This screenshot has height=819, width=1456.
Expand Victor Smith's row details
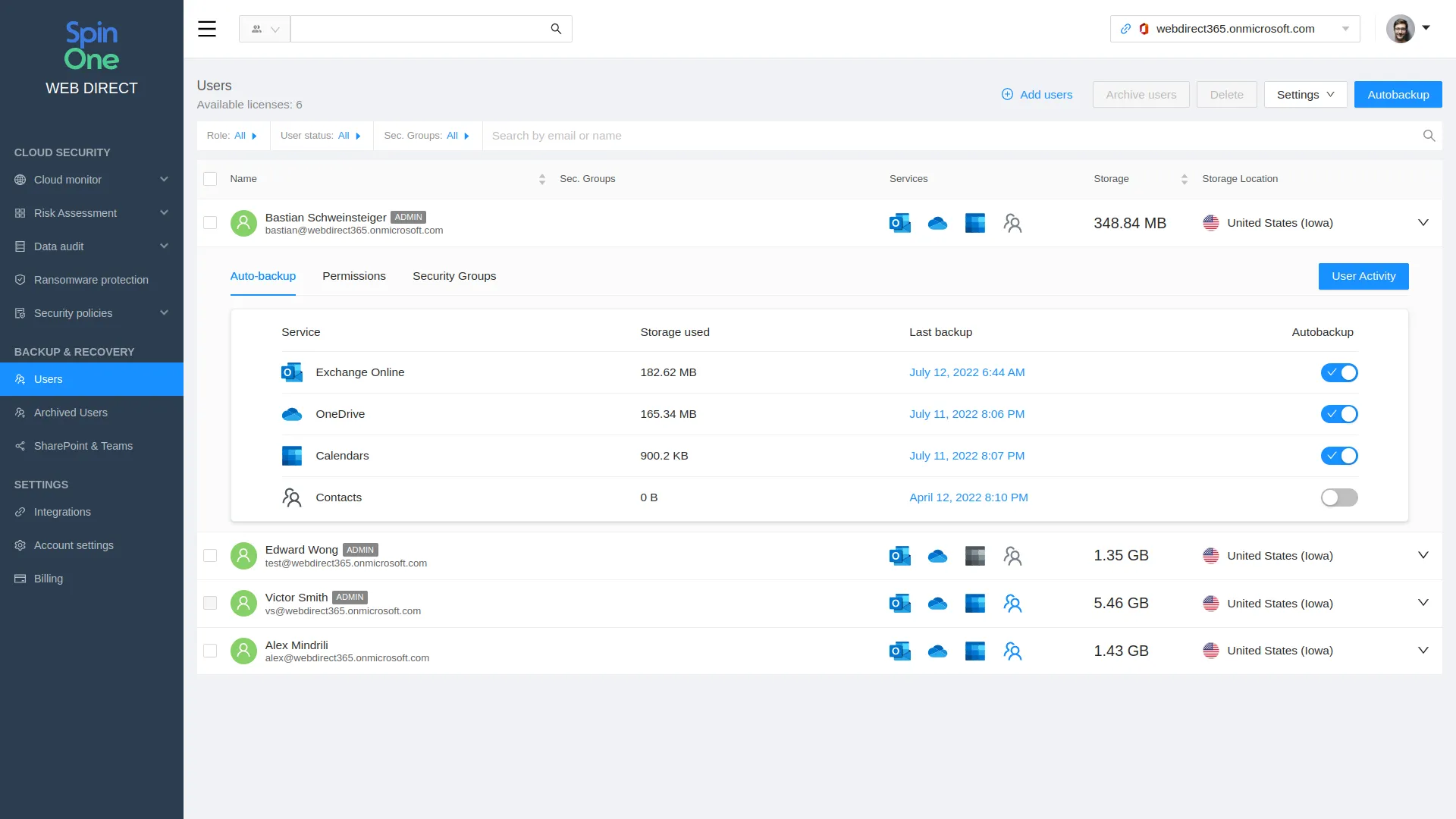(x=1423, y=603)
